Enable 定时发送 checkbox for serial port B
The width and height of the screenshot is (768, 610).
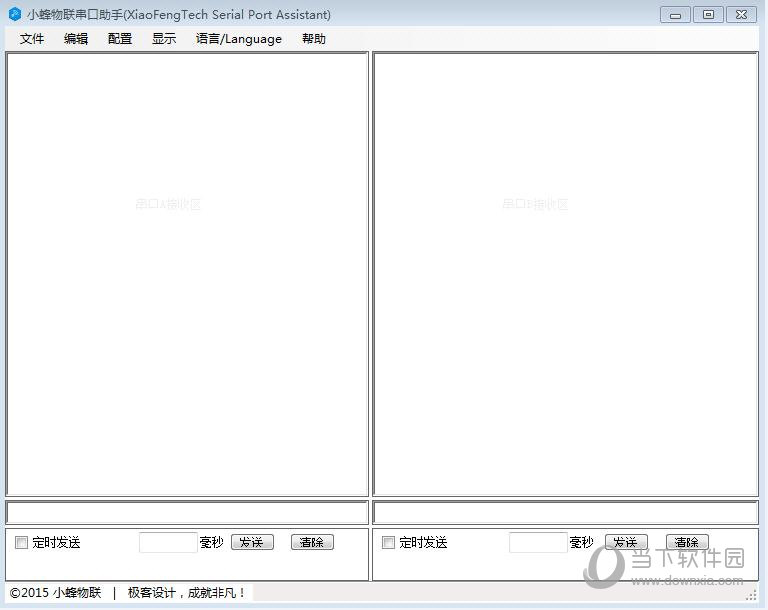388,542
